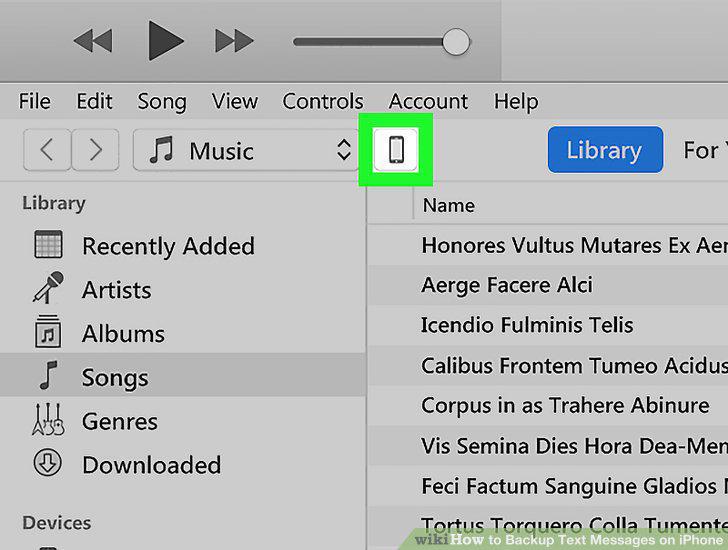Sort by the Name column header

click(x=448, y=205)
